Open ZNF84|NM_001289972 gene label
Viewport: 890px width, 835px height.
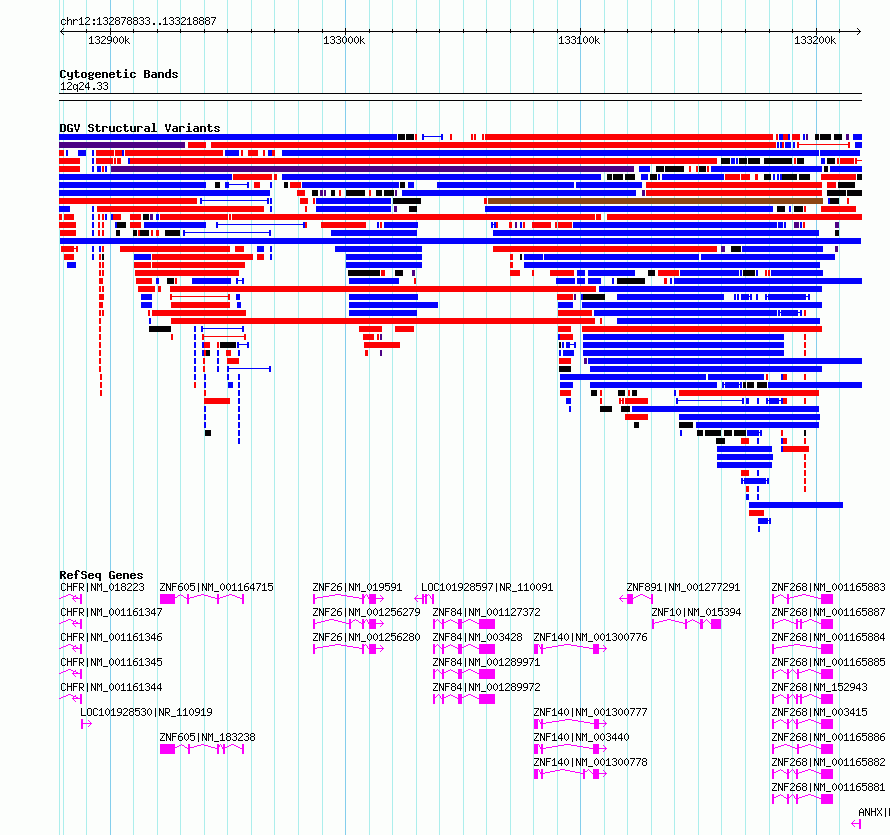click(x=486, y=687)
